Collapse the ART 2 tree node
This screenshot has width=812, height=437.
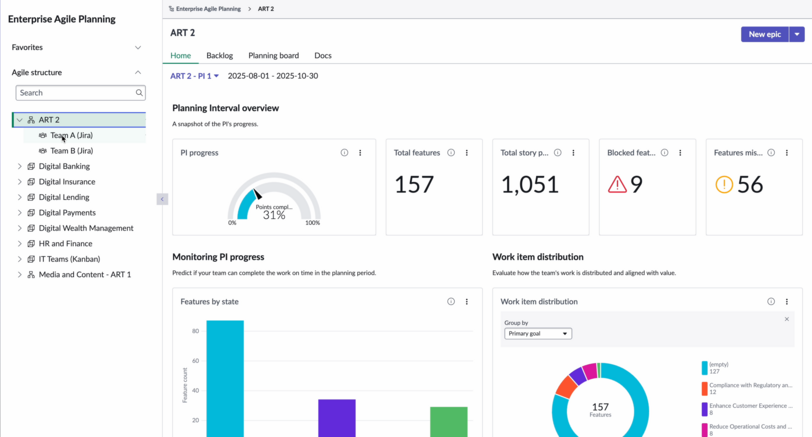[x=19, y=120]
